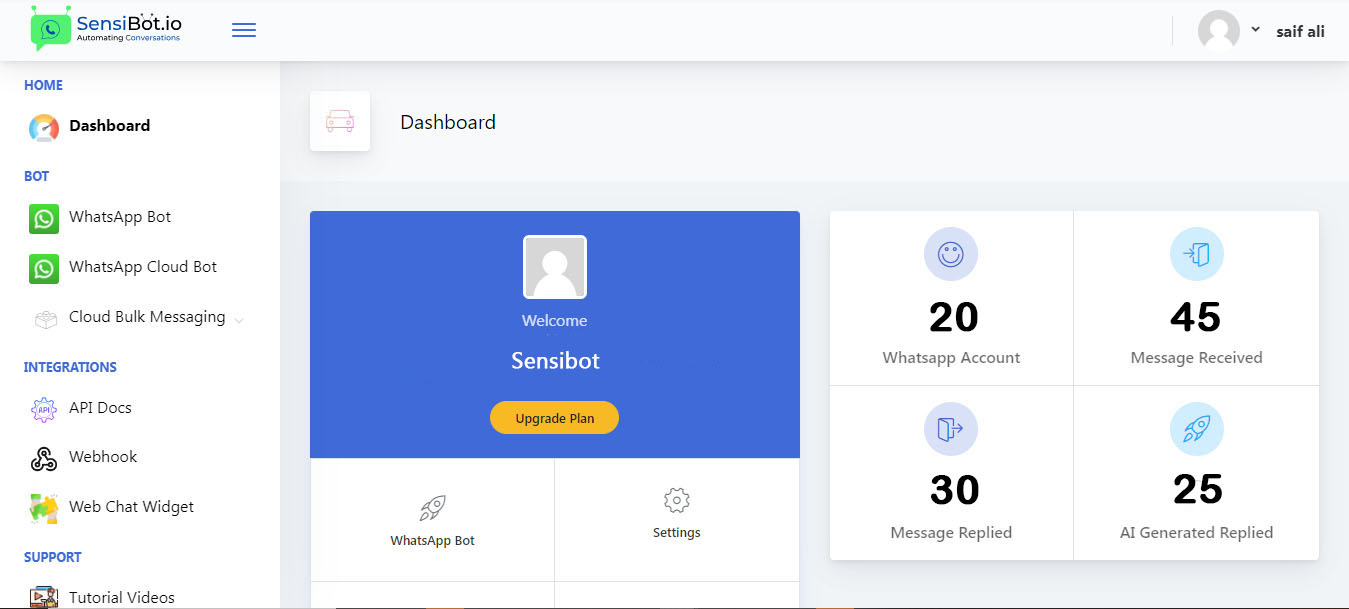Viewport: 1349px width, 609px height.
Task: Click the Message Replied icon
Action: pos(950,429)
